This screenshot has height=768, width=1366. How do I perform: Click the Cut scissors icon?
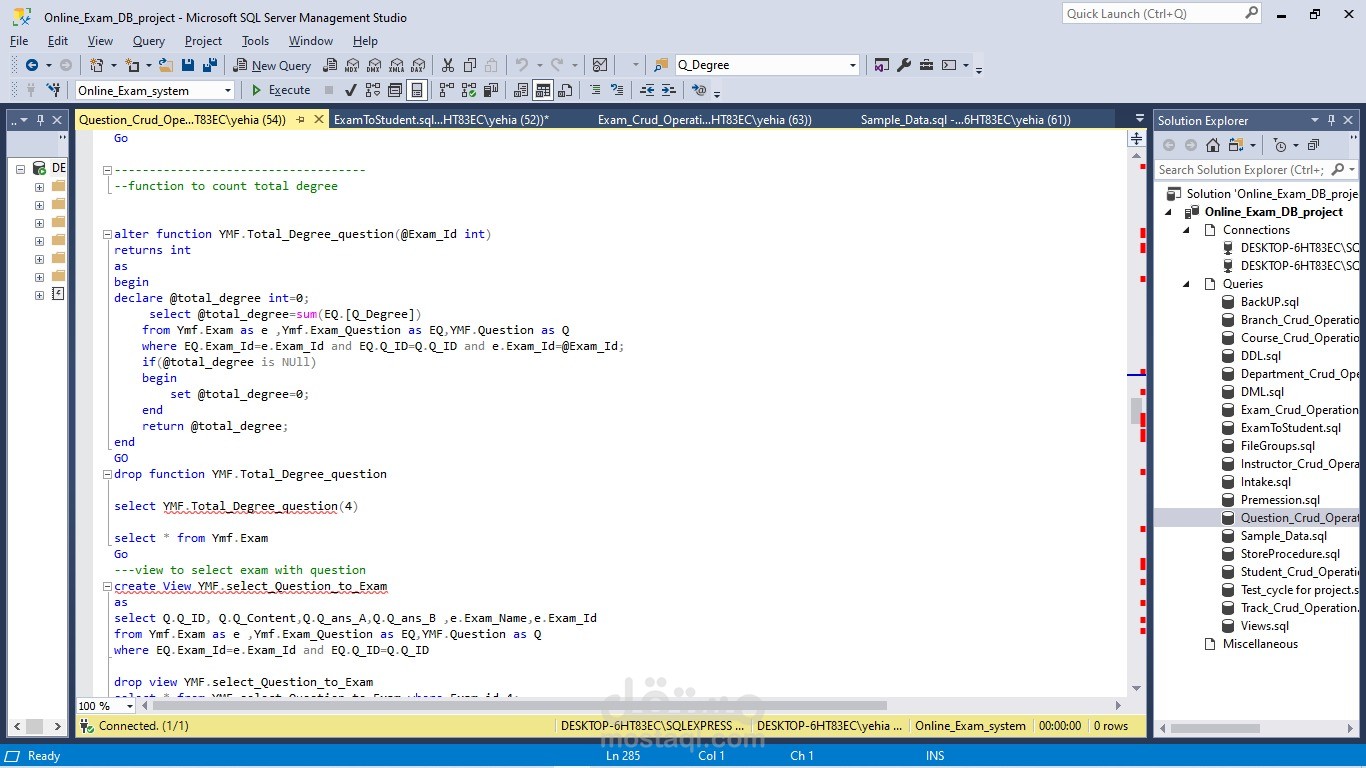[x=447, y=65]
